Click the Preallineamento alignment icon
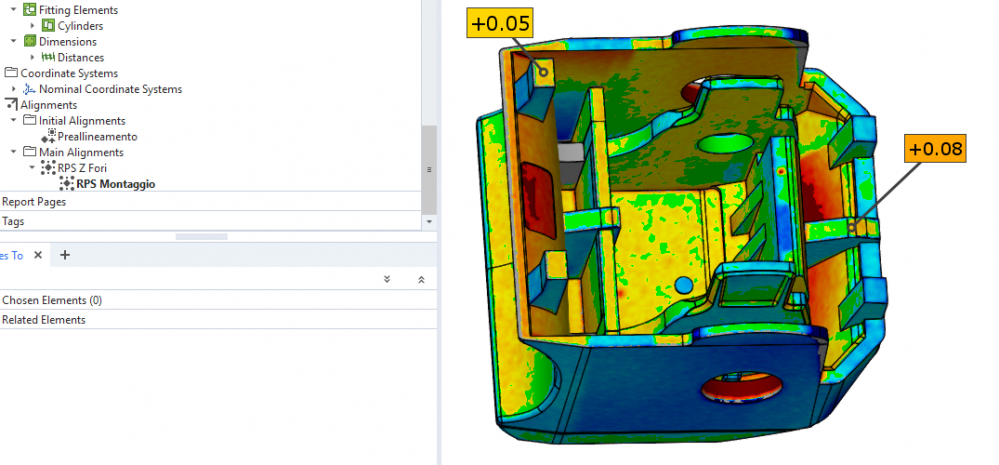 [x=48, y=136]
